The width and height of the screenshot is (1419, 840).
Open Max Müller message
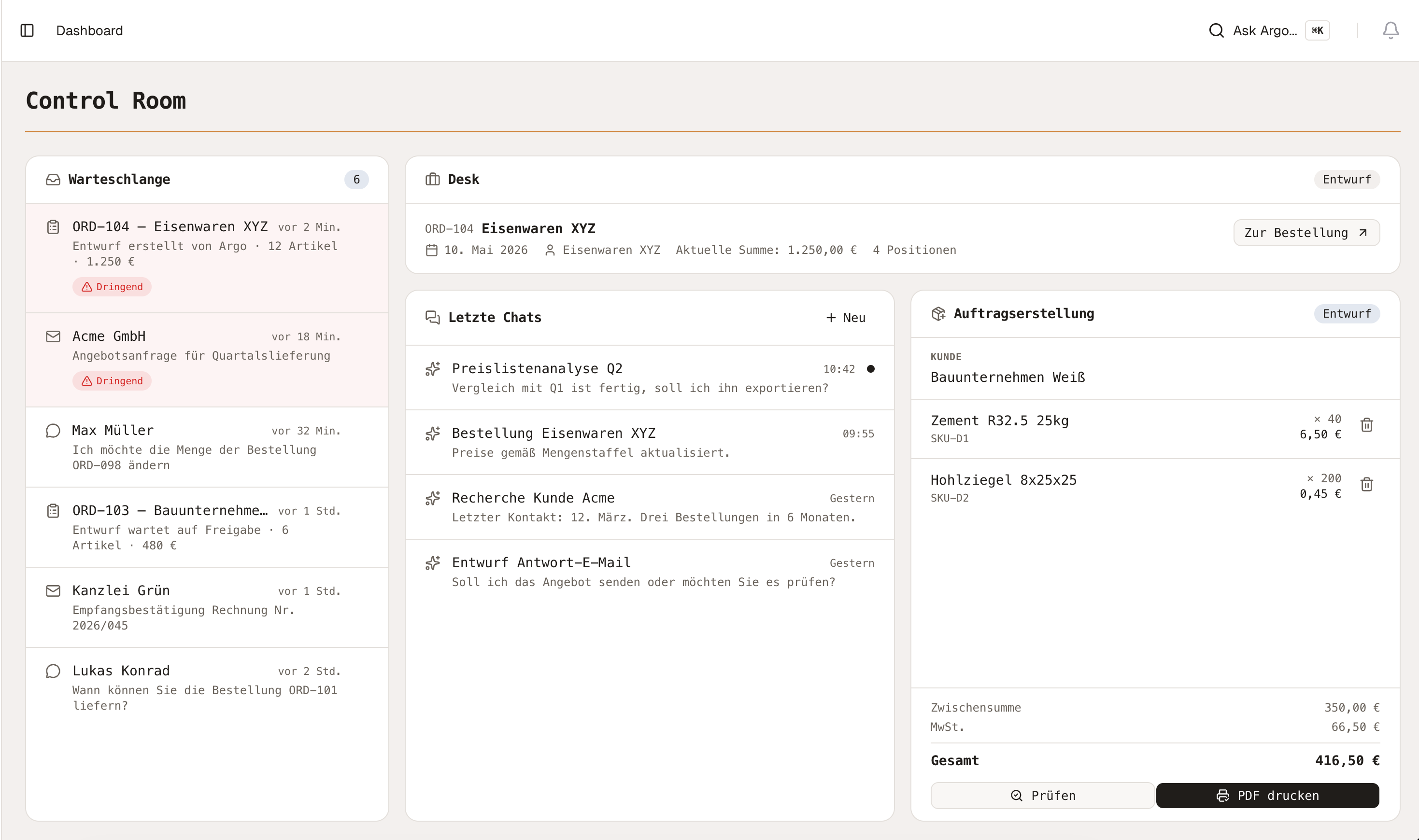tap(207, 447)
